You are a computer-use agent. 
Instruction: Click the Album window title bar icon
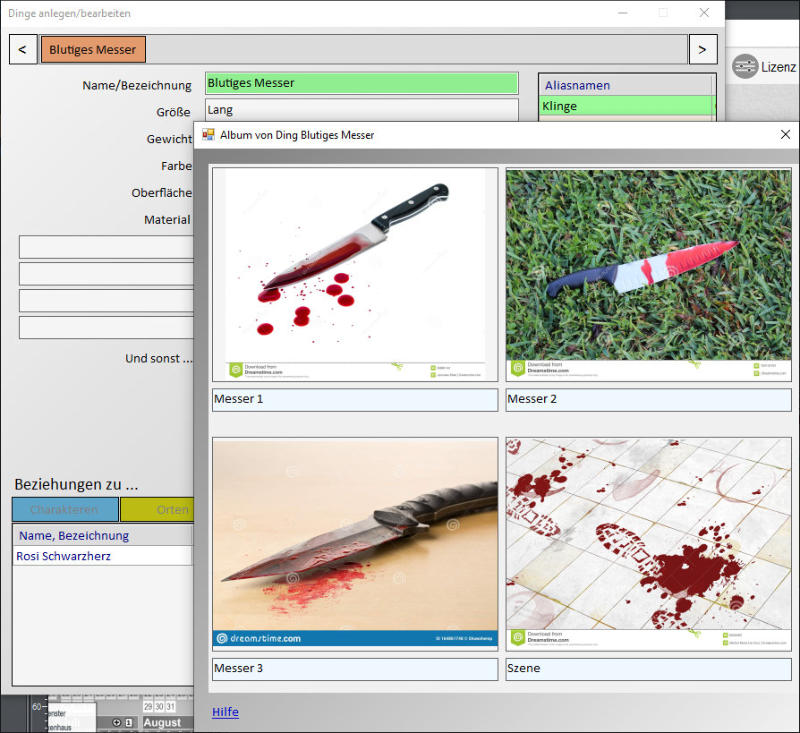(x=208, y=134)
